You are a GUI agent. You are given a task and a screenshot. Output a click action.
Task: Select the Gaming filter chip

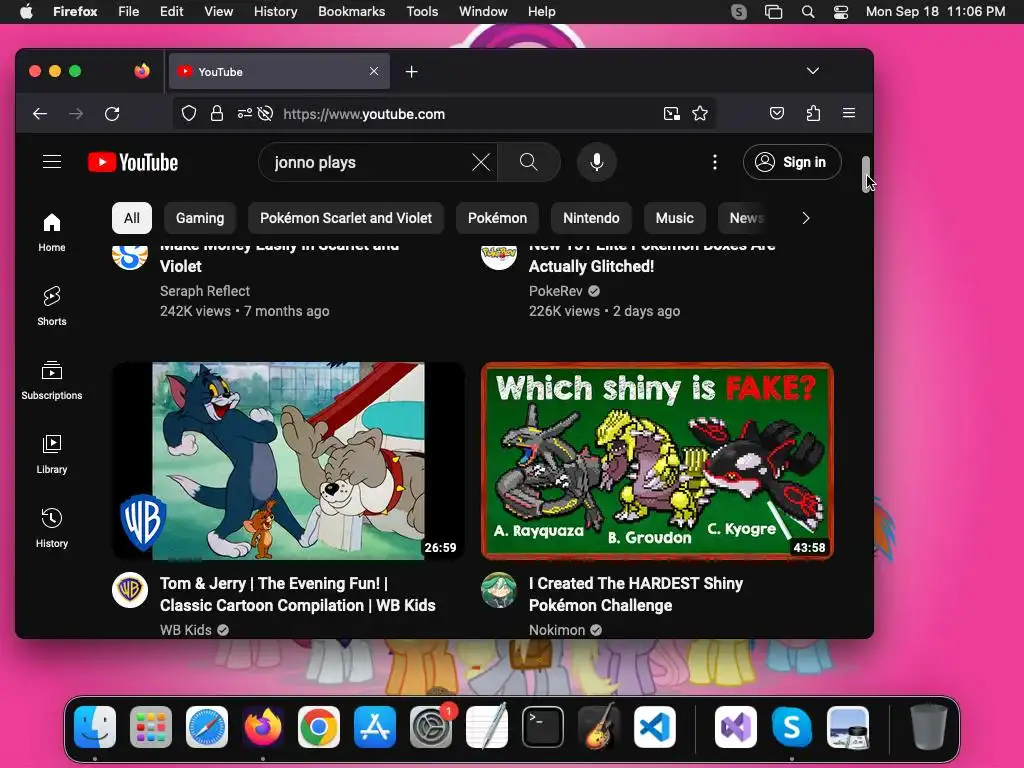[200, 218]
